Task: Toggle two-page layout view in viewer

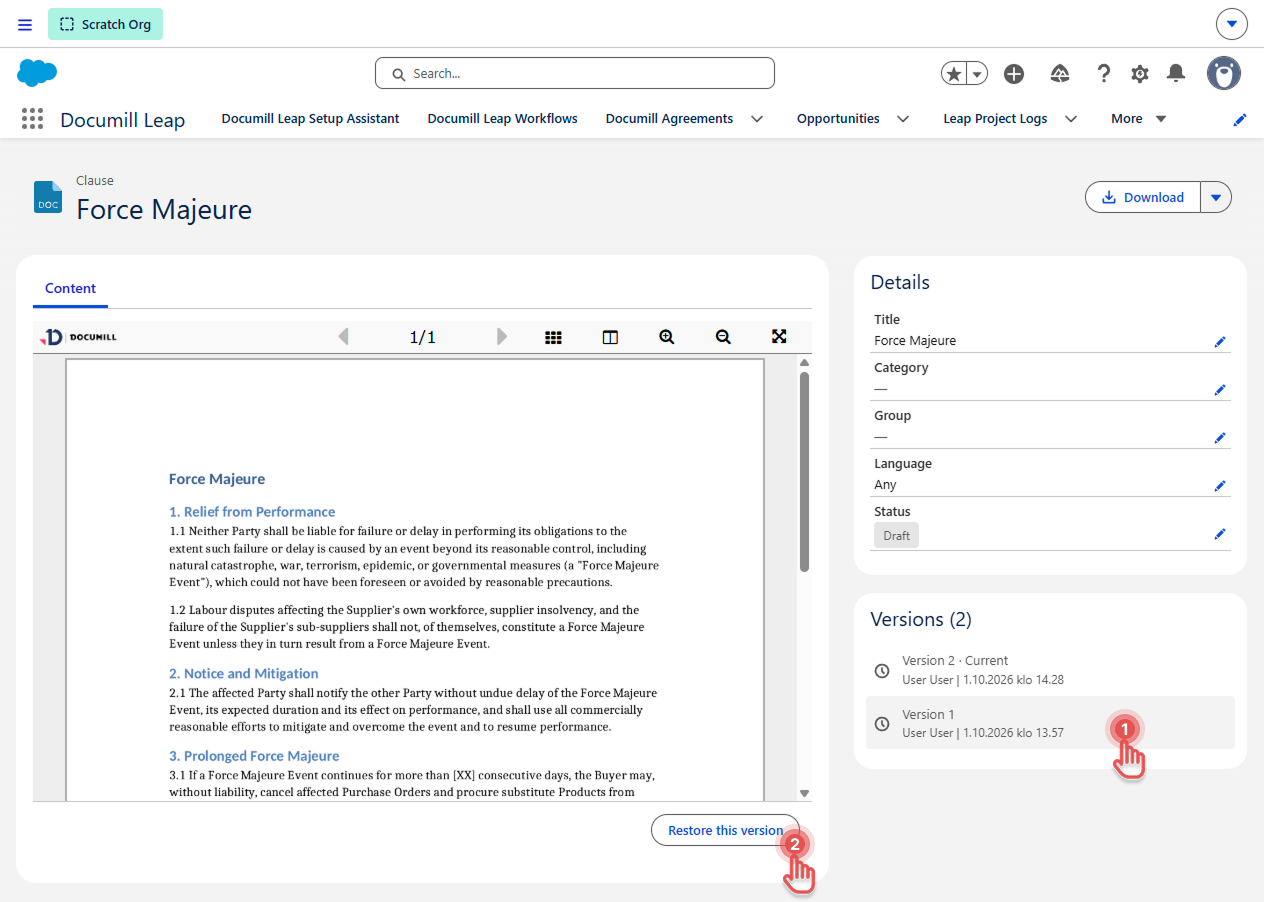Action: click(x=610, y=337)
